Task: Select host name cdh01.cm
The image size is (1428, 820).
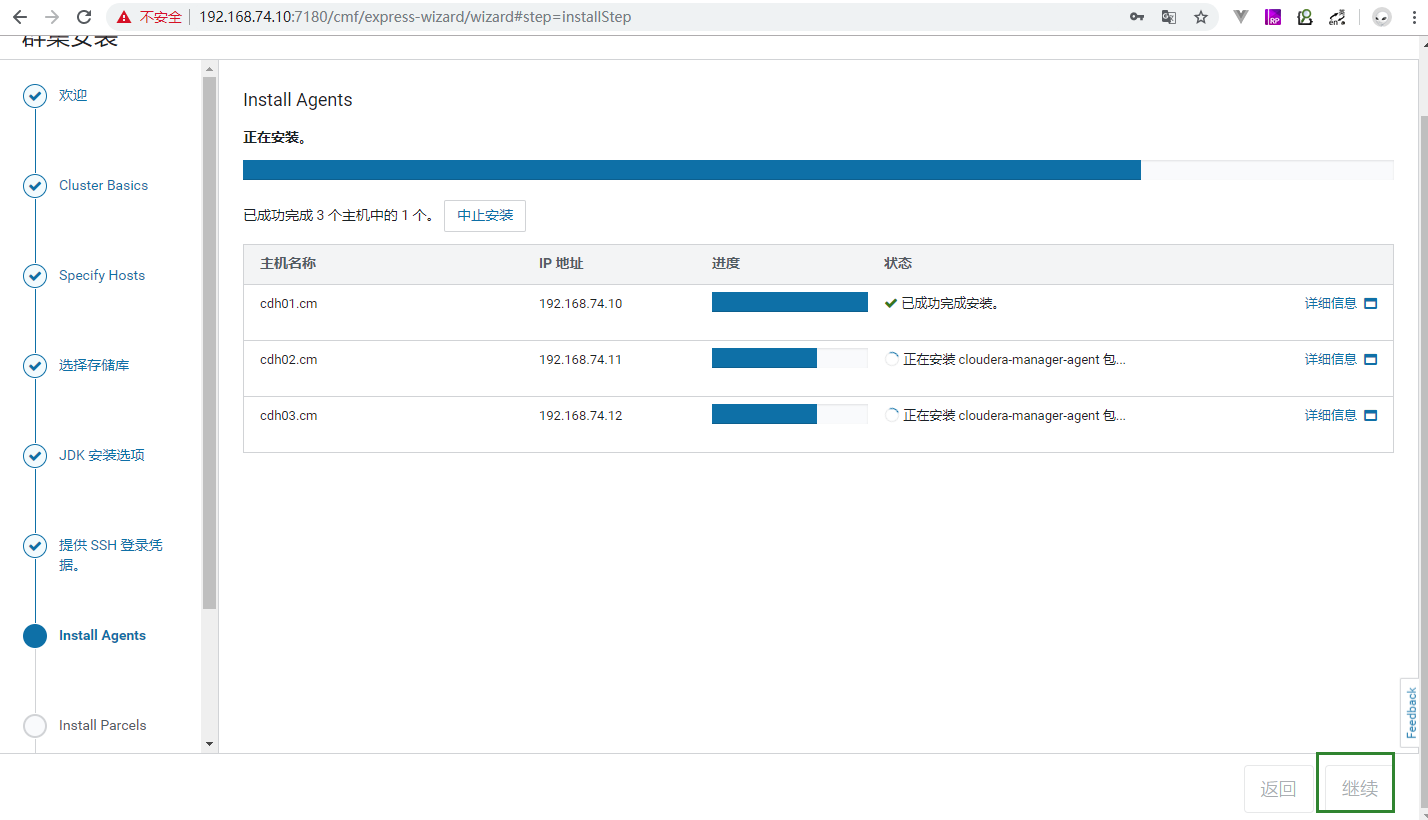Action: click(288, 303)
